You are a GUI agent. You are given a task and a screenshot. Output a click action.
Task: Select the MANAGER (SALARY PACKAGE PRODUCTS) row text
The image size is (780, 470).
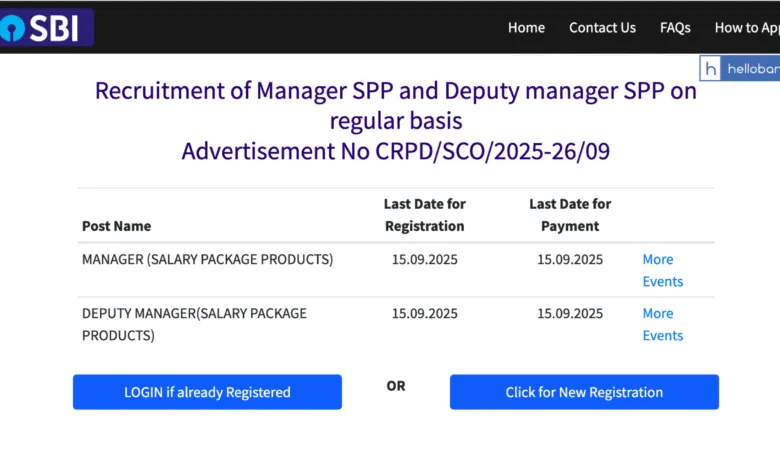[207, 260]
